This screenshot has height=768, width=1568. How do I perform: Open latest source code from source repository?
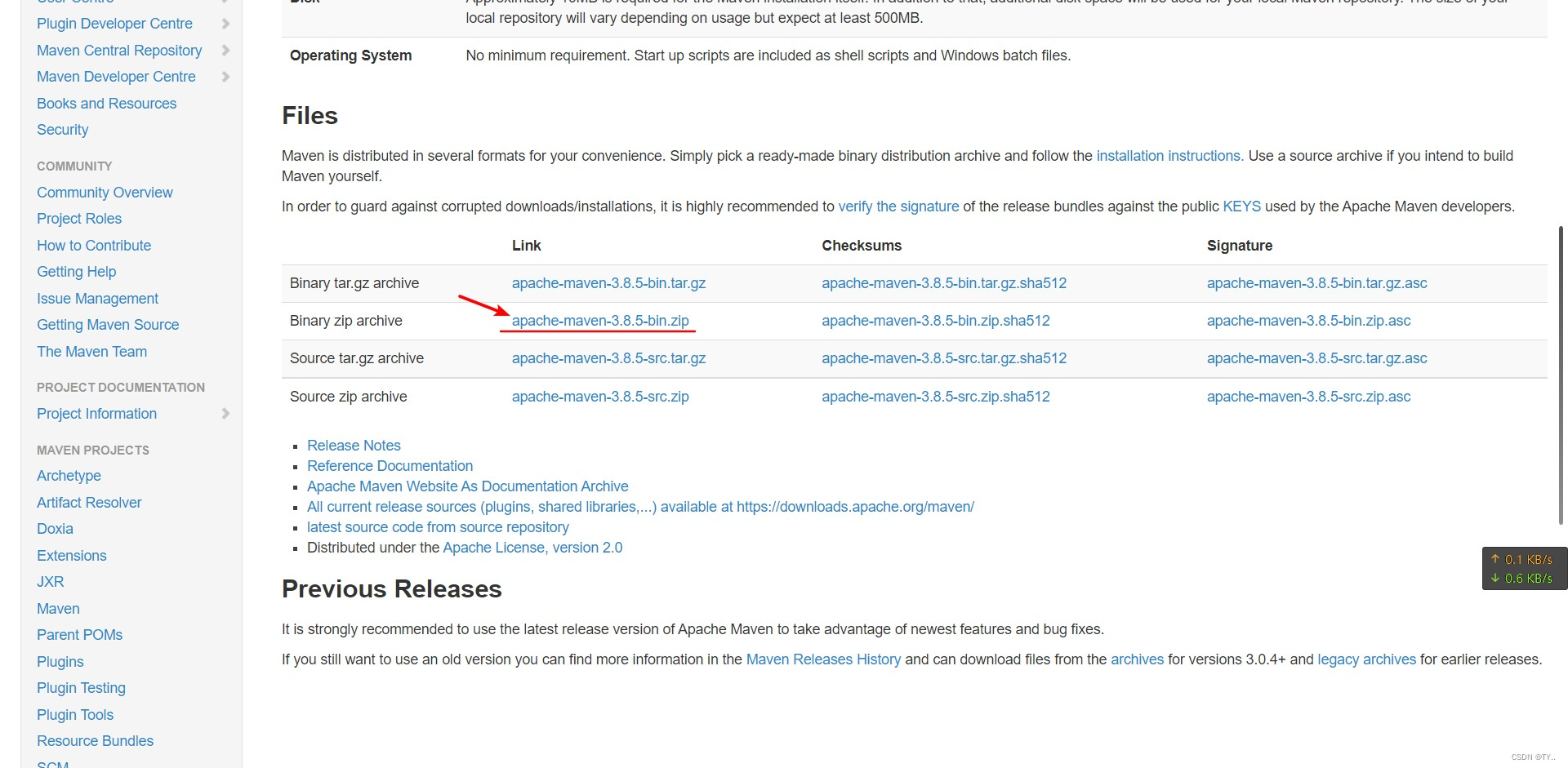tap(438, 527)
